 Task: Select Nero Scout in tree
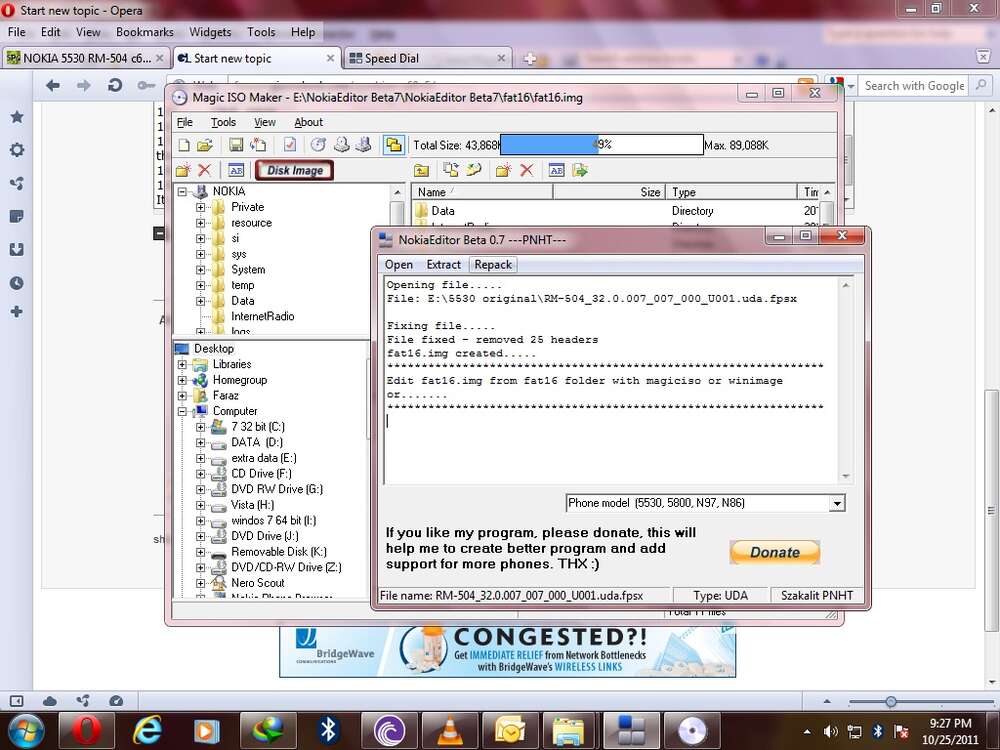coord(258,583)
